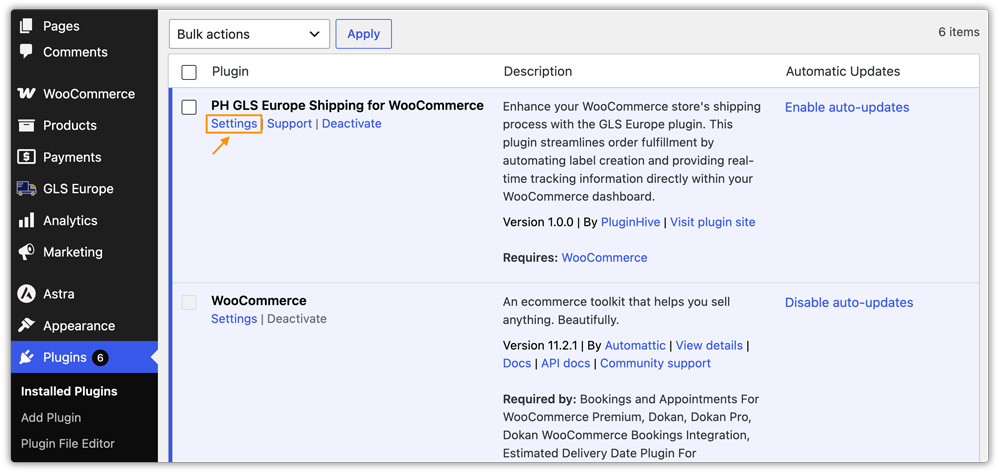Open the Automattic author link
The height and width of the screenshot is (472, 1000).
point(635,345)
